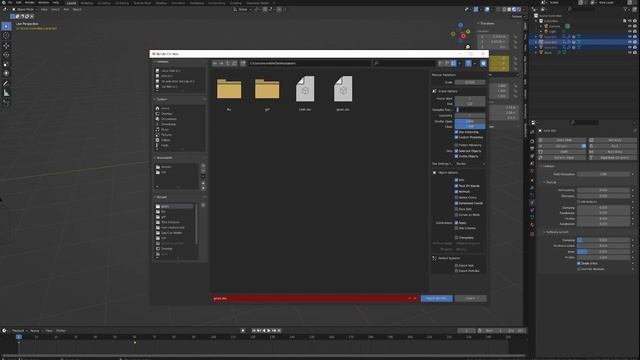Screen dimensions: 640x360
Task: Open the File menu
Action: coord(10,2)
